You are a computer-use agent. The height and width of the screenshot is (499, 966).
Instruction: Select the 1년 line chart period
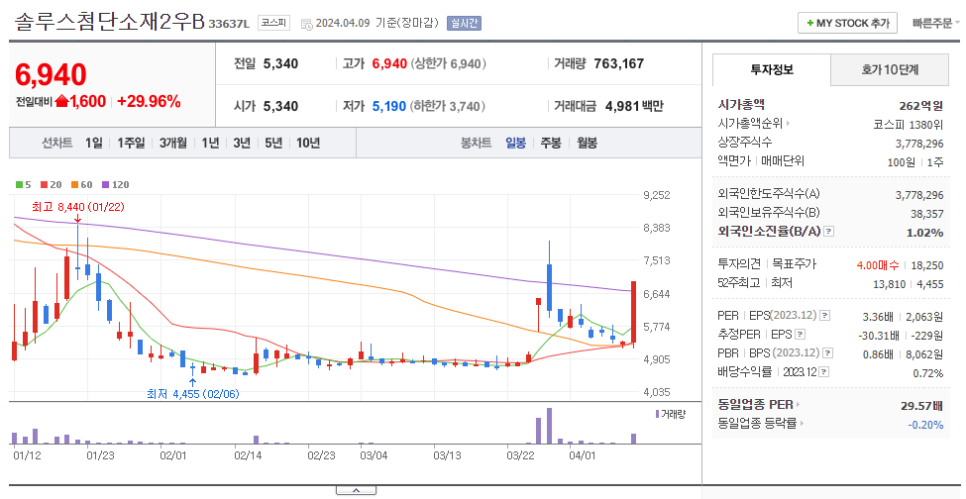coord(210,143)
